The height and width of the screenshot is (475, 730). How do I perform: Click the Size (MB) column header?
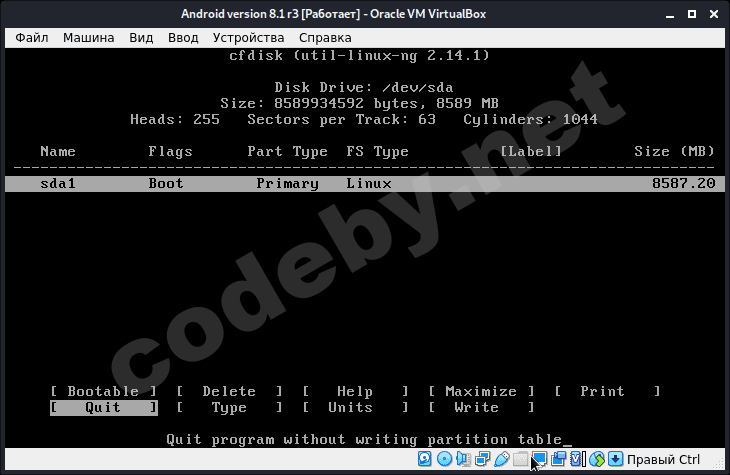click(674, 151)
